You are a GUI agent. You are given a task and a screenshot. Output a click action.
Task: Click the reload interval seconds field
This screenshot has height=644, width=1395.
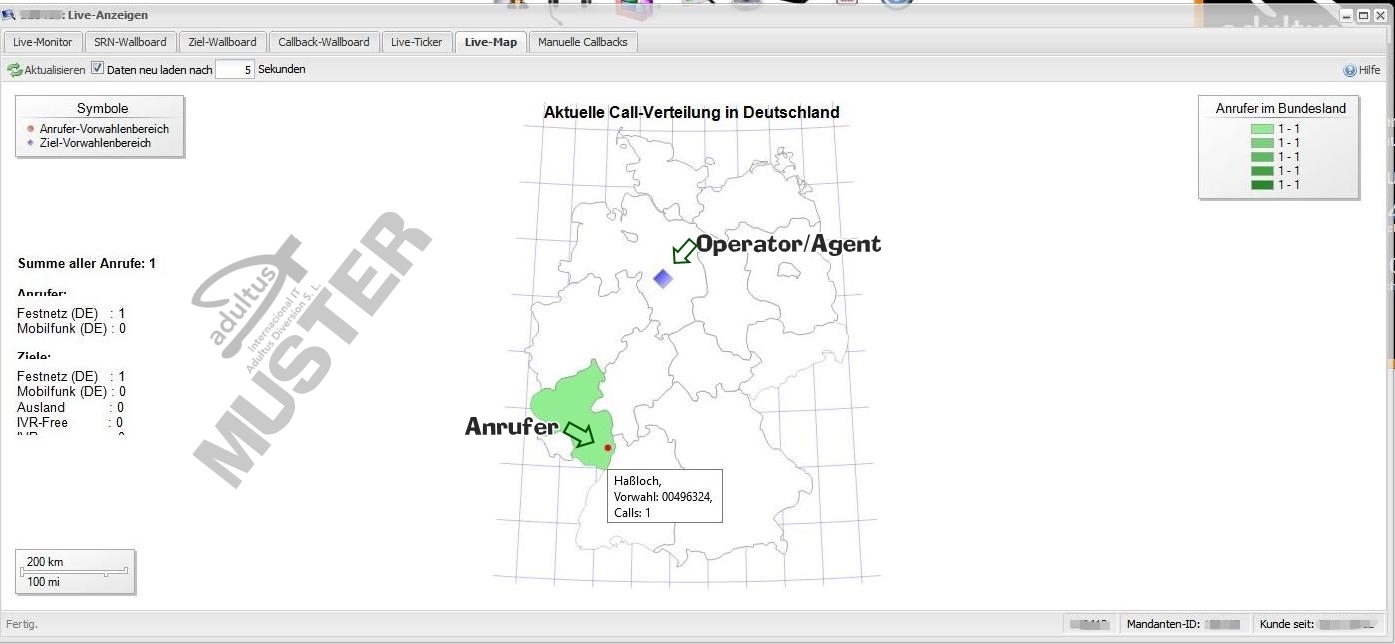click(x=235, y=70)
